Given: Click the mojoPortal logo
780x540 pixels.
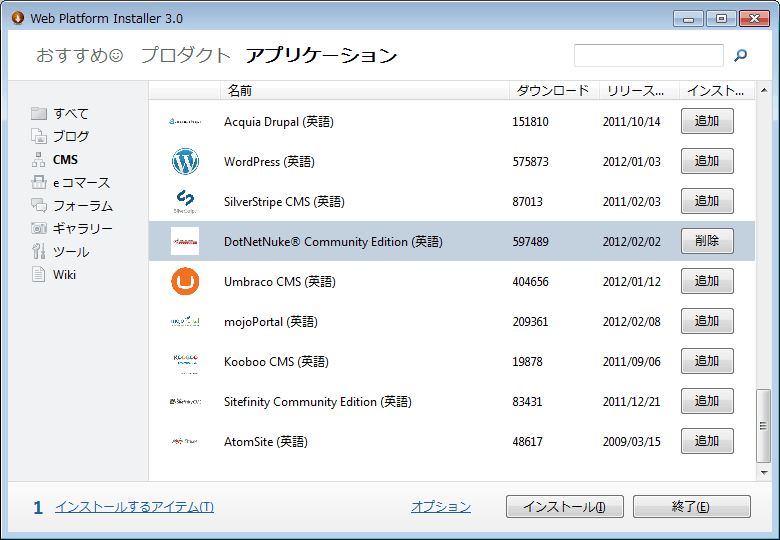Looking at the screenshot, I should tap(185, 322).
